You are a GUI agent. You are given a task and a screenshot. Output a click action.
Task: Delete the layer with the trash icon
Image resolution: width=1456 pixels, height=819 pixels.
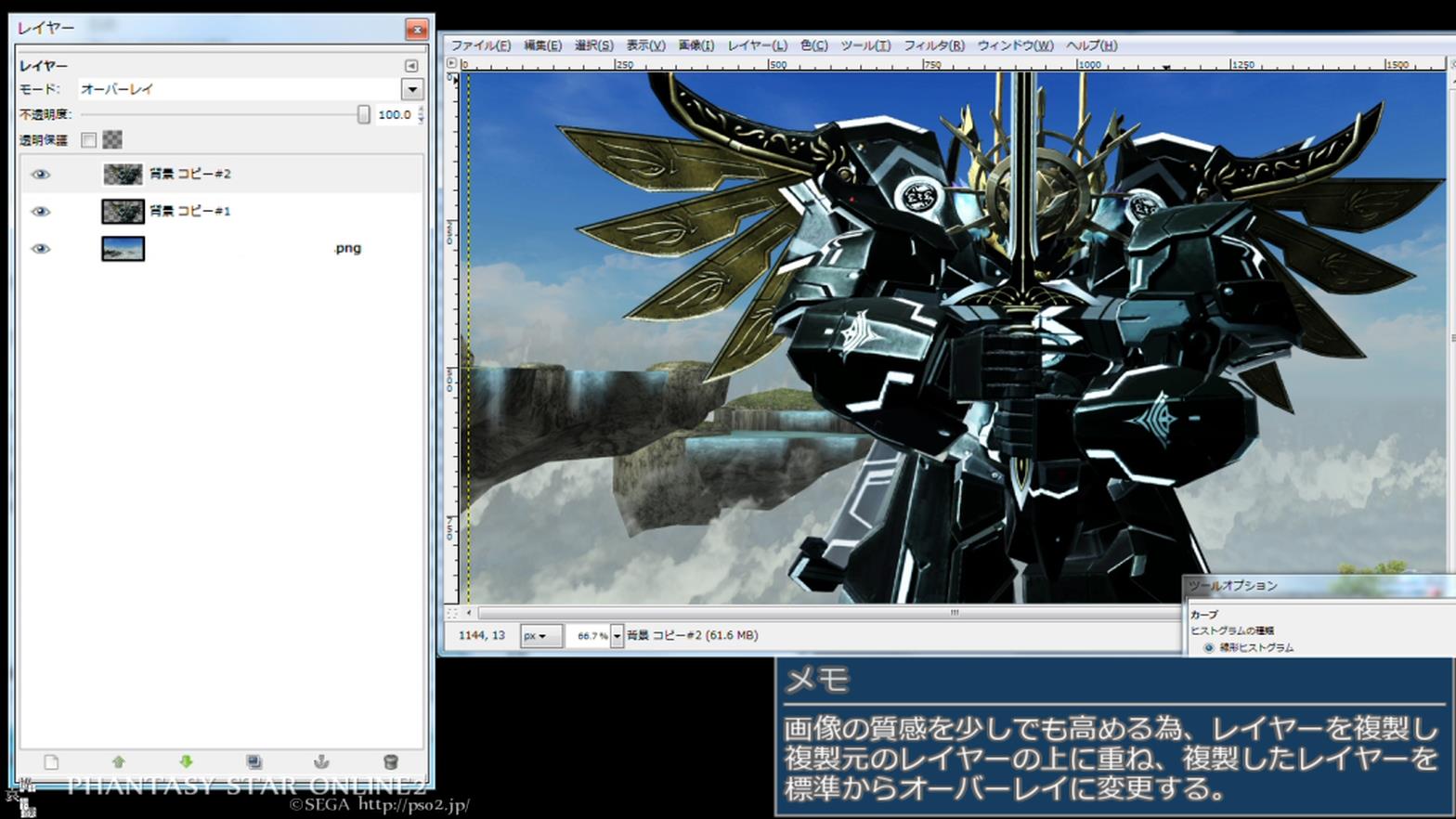pyautogui.click(x=390, y=762)
